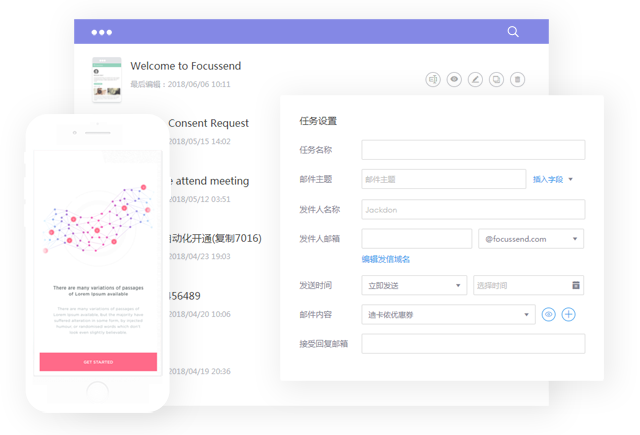Click the 编辑发信域名 link

[x=386, y=259]
